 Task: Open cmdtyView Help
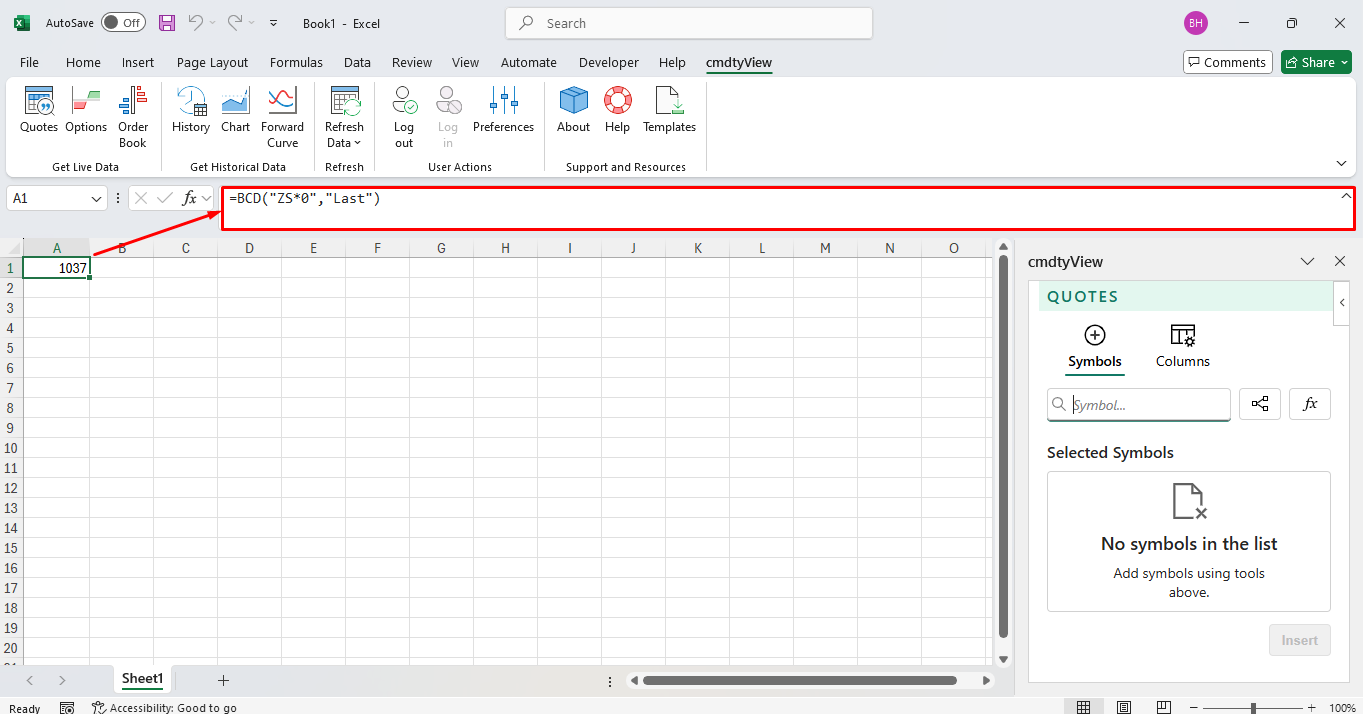tap(618, 110)
